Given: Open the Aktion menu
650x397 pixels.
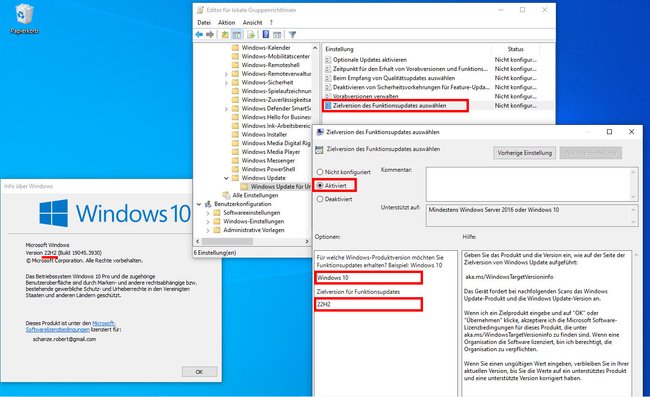Looking at the screenshot, I should point(226,22).
